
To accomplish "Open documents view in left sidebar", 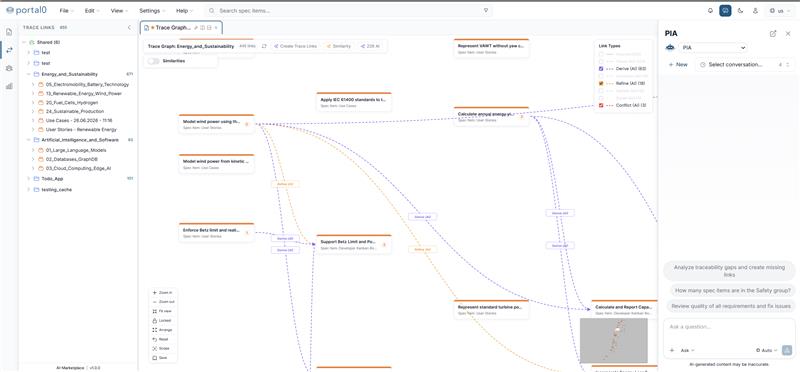I will point(9,32).
